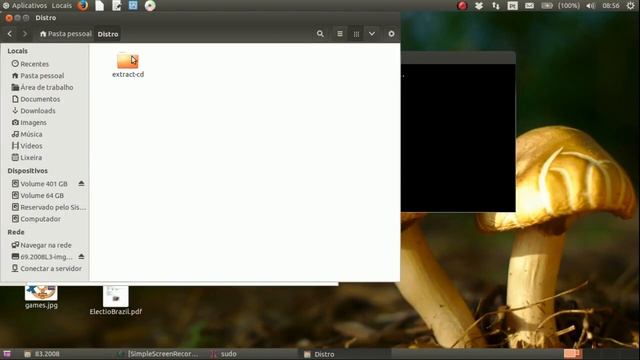Image resolution: width=640 pixels, height=360 pixels.
Task: Switch to sudo taskbar window
Action: 224,354
